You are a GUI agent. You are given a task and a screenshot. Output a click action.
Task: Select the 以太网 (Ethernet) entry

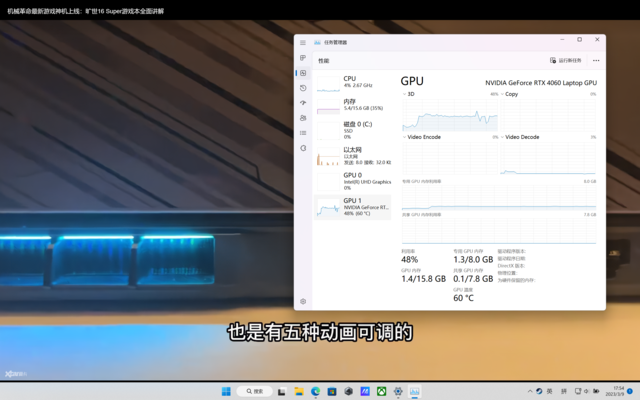pyautogui.click(x=353, y=156)
